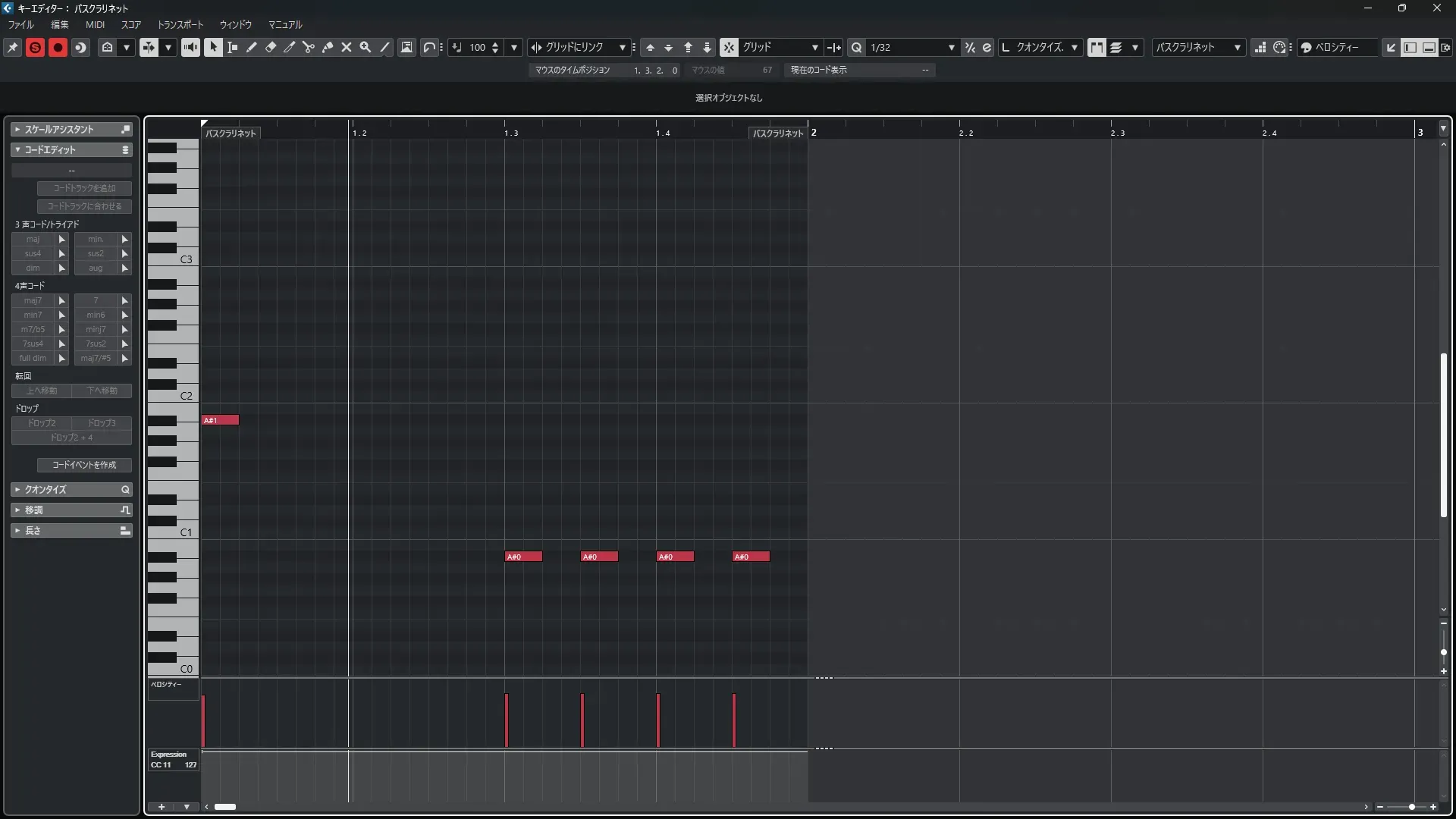The width and height of the screenshot is (1456, 819).
Task: Select the Line tool
Action: click(385, 47)
